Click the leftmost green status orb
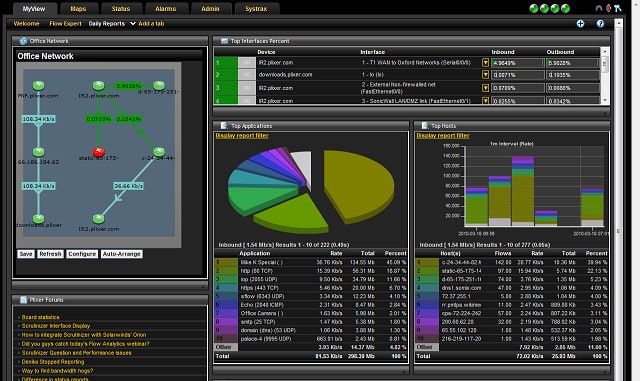The height and width of the screenshot is (381, 640). [533, 9]
